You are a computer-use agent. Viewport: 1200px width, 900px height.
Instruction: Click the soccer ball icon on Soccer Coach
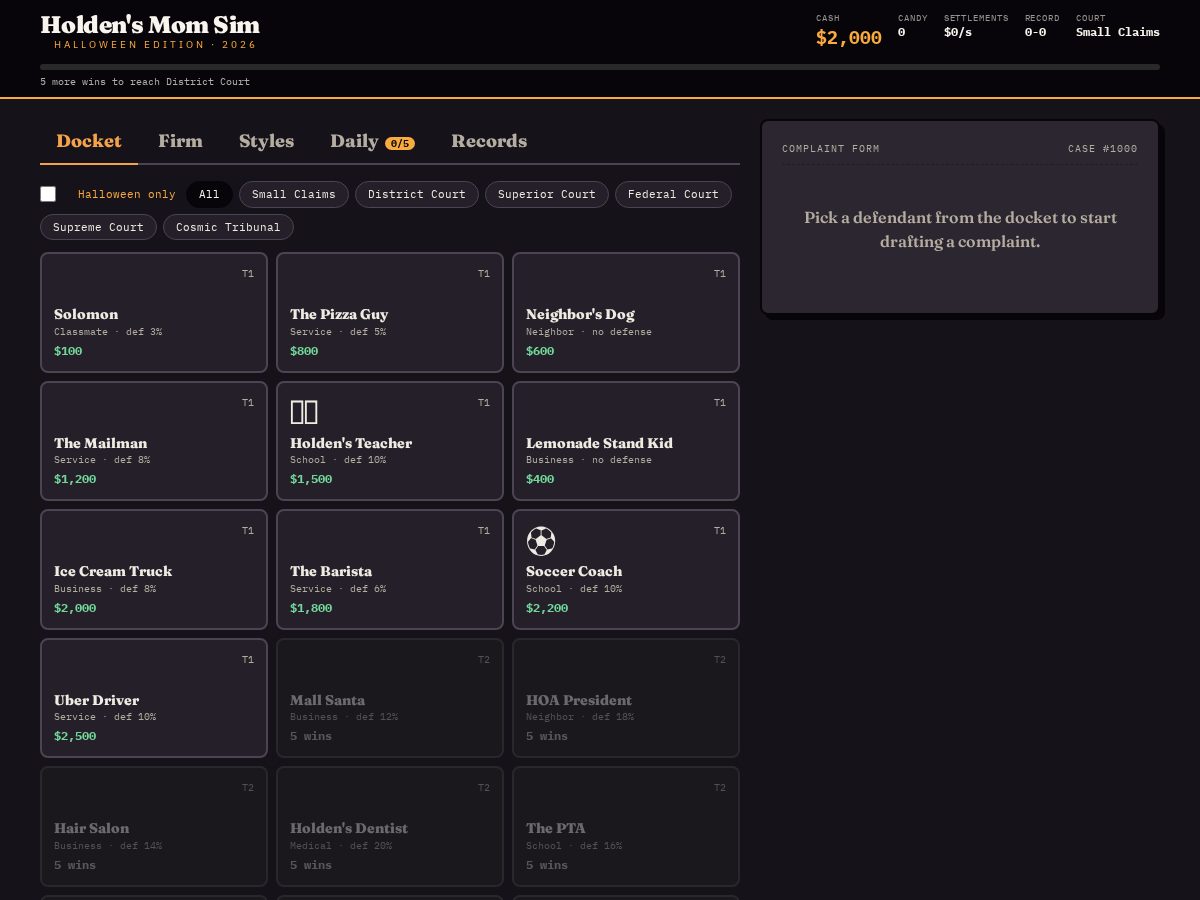541,541
